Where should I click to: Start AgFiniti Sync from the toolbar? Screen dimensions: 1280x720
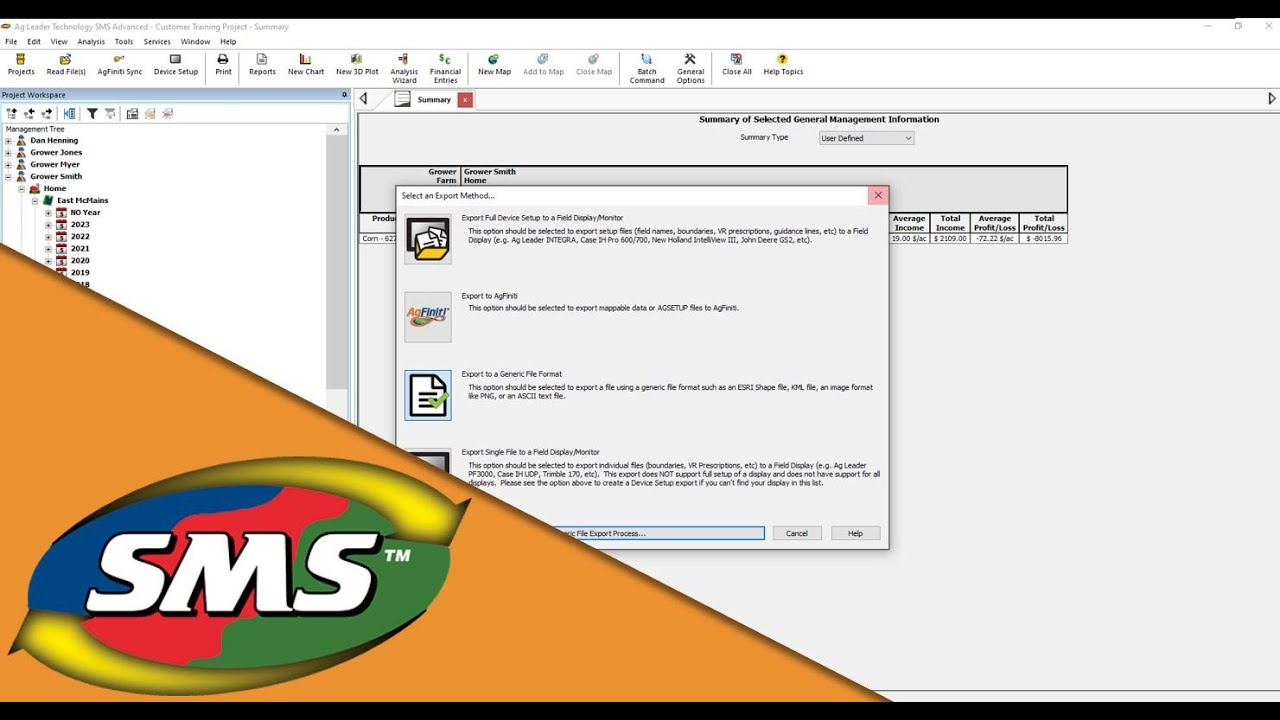pos(120,65)
